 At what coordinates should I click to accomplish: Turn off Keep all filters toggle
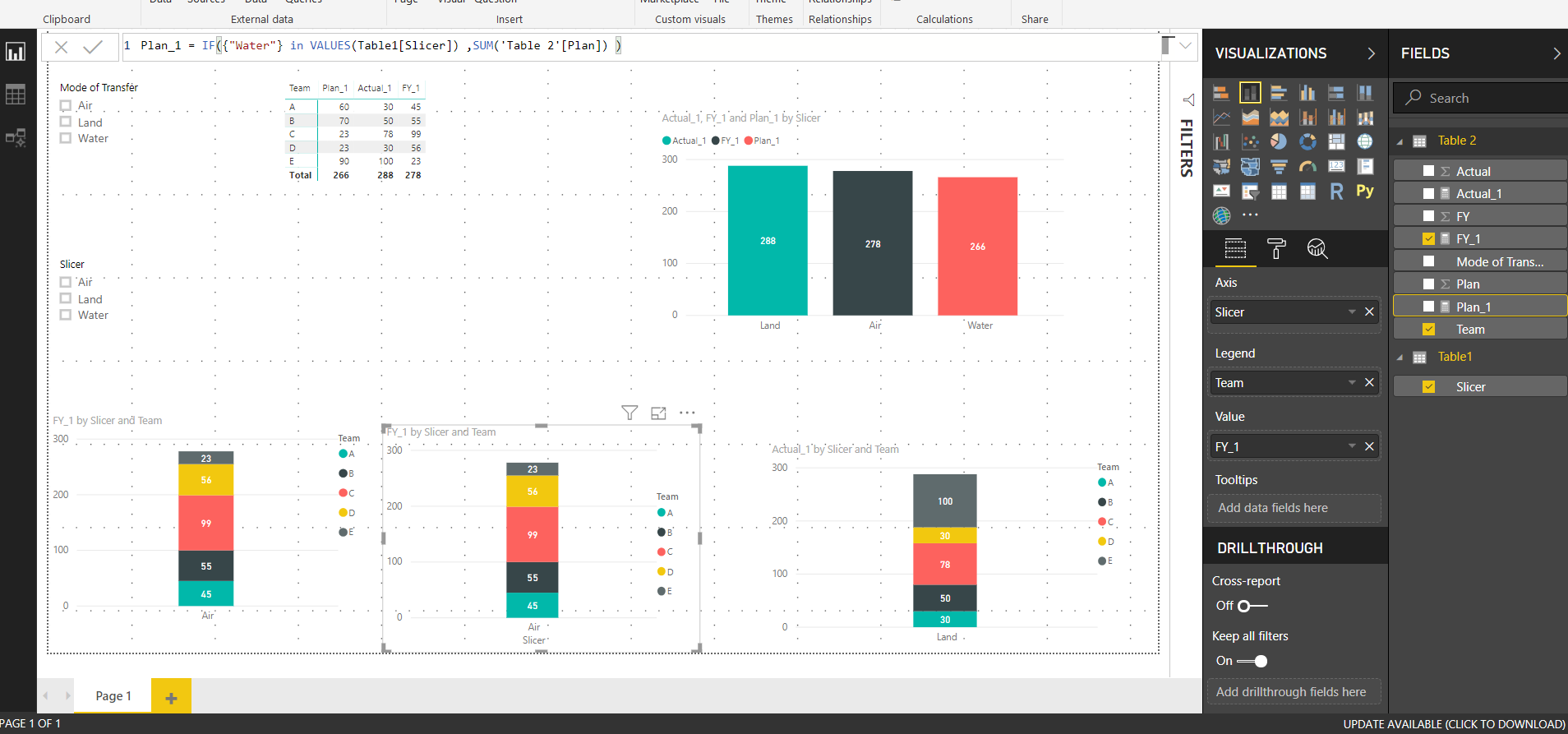click(1252, 661)
